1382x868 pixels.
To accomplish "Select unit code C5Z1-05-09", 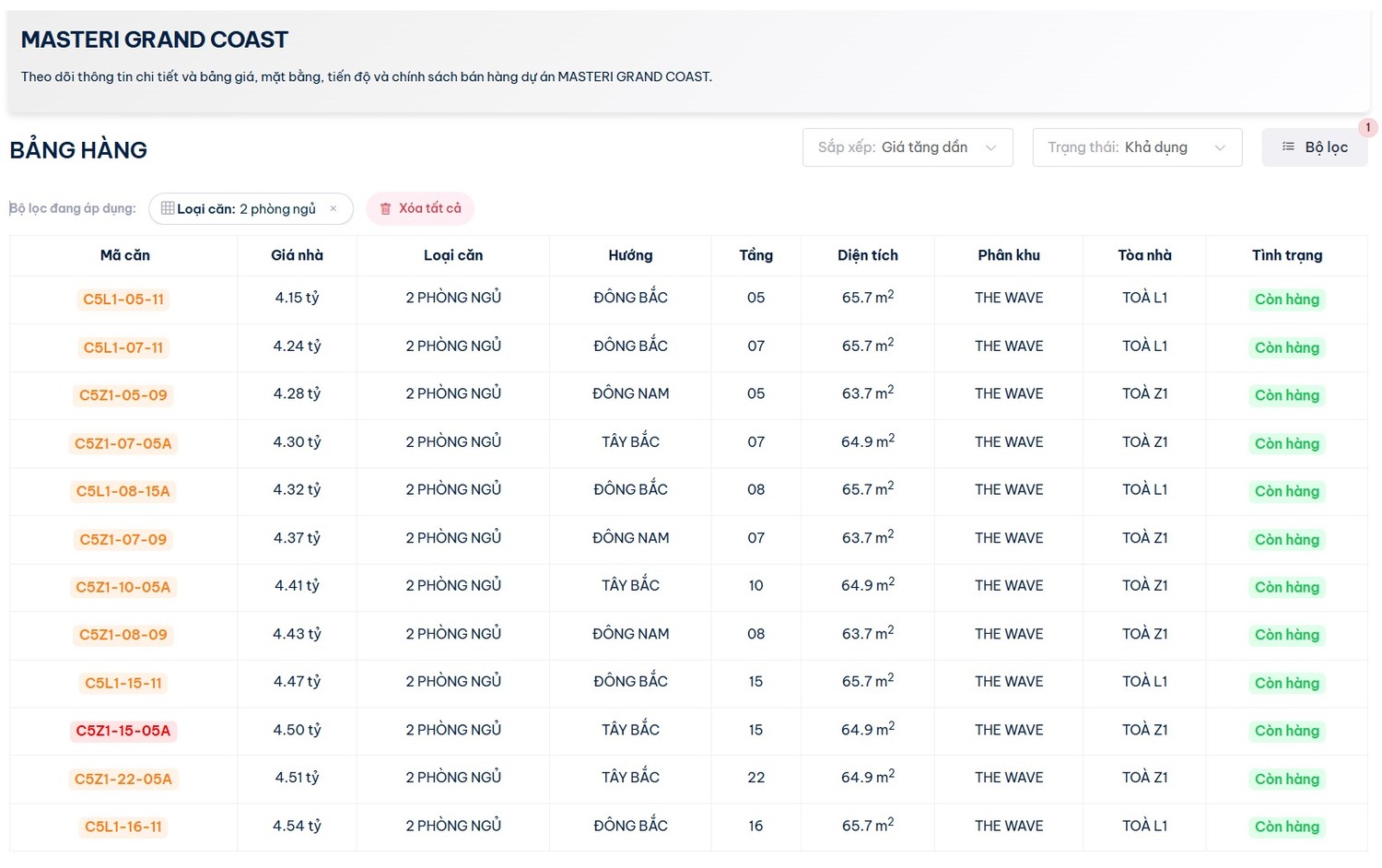I will (x=123, y=395).
